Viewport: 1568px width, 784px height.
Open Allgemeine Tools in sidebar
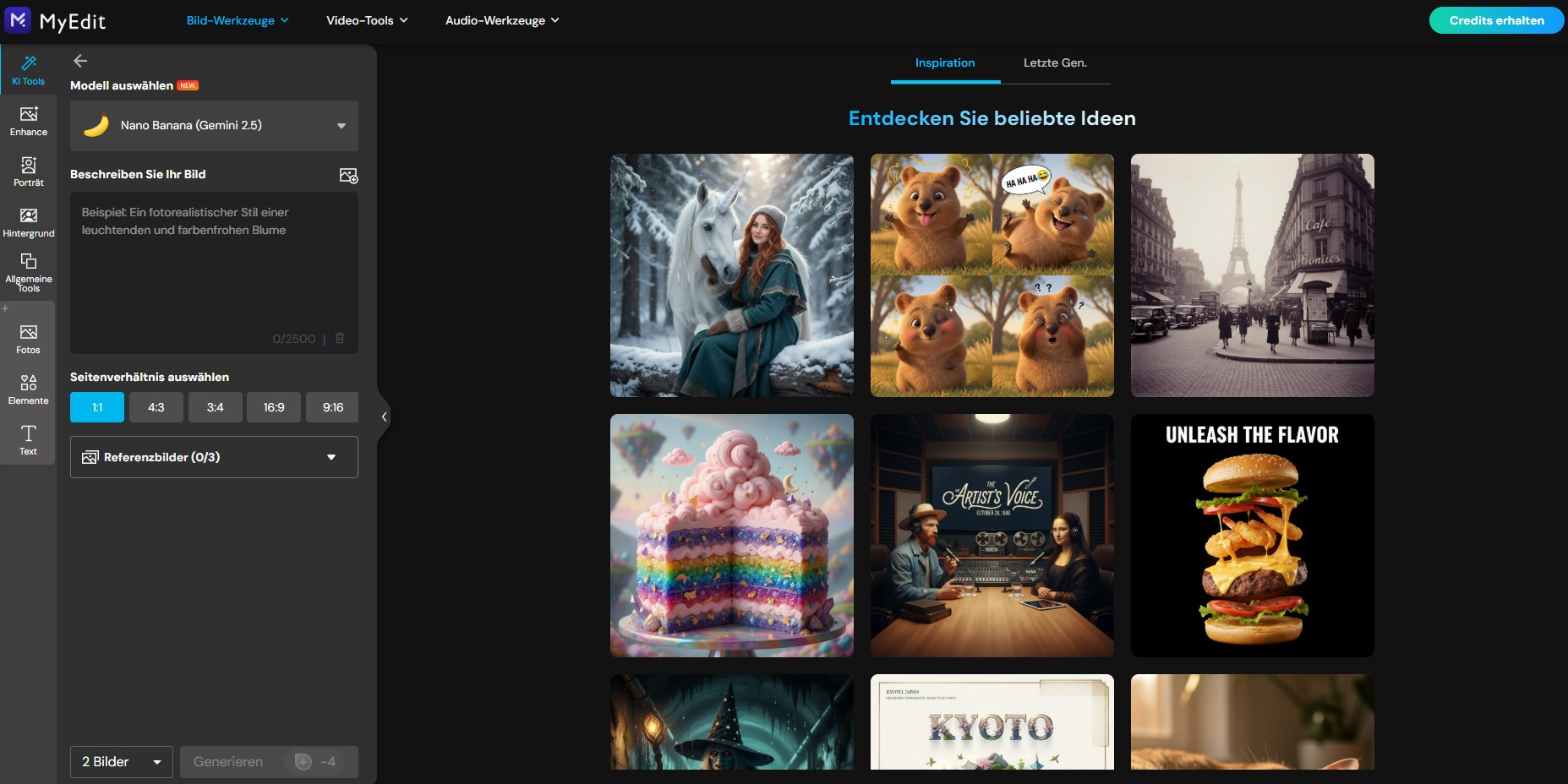[x=28, y=272]
